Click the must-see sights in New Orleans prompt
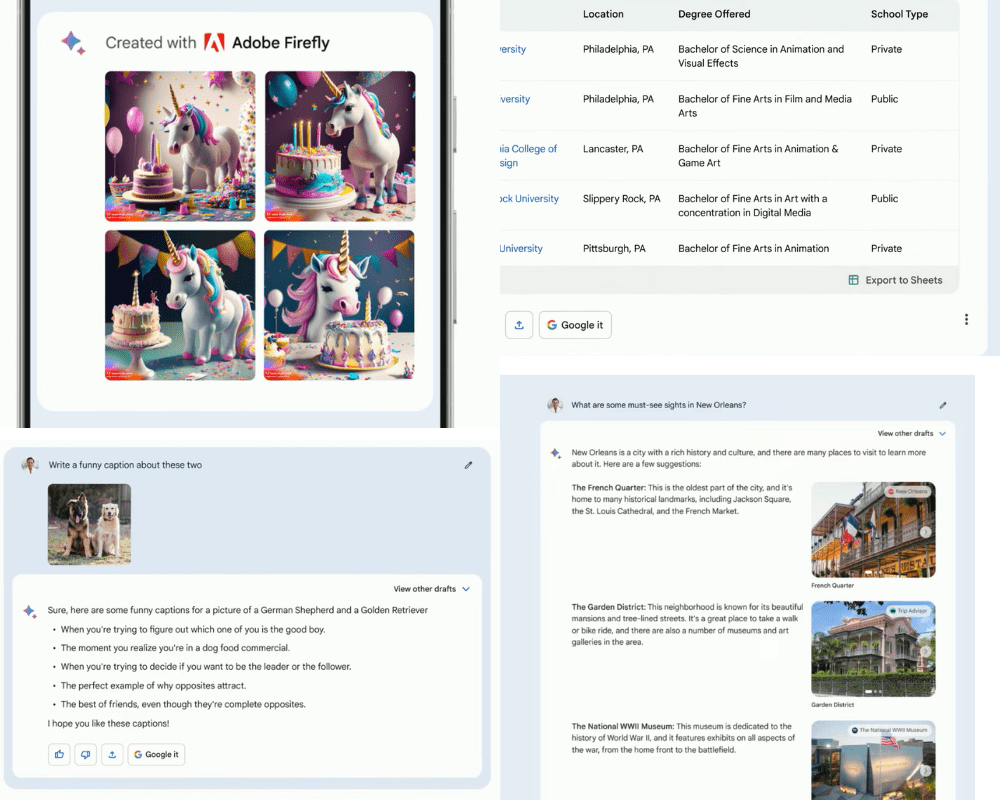The image size is (1000, 800). coord(658,405)
